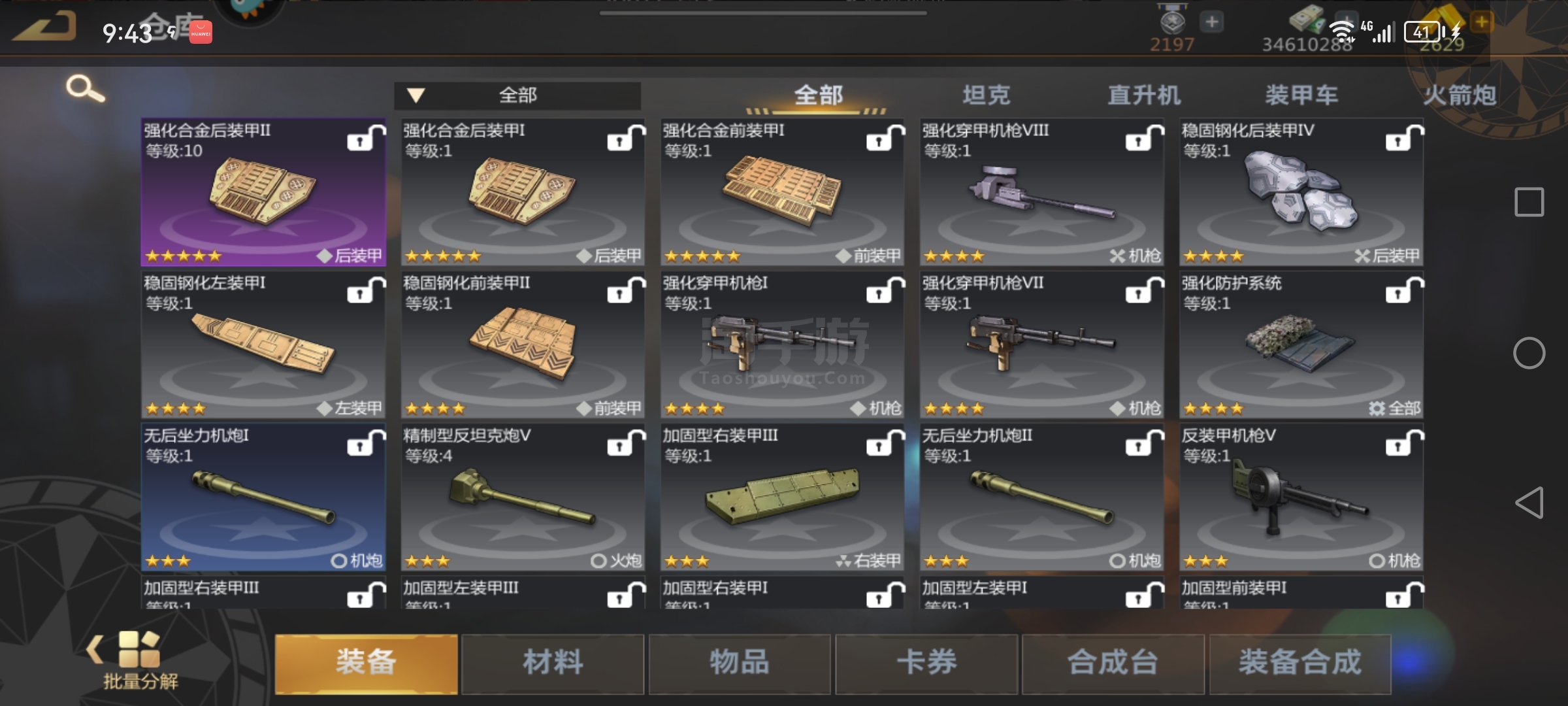This screenshot has width=1568, height=706.
Task: Select the 无后坐力机炮I equipment card
Action: click(x=263, y=497)
